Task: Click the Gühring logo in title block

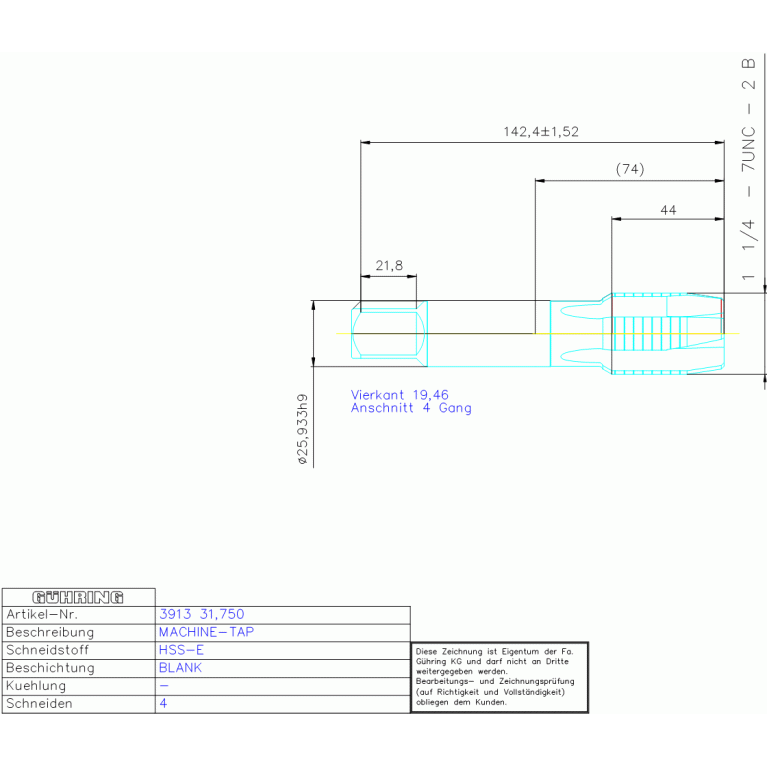Action: point(78,597)
